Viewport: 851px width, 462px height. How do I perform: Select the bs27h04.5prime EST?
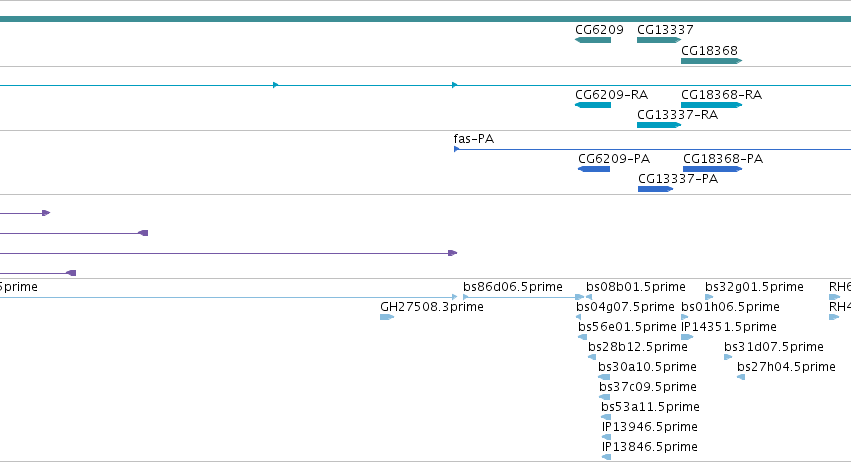(x=741, y=377)
